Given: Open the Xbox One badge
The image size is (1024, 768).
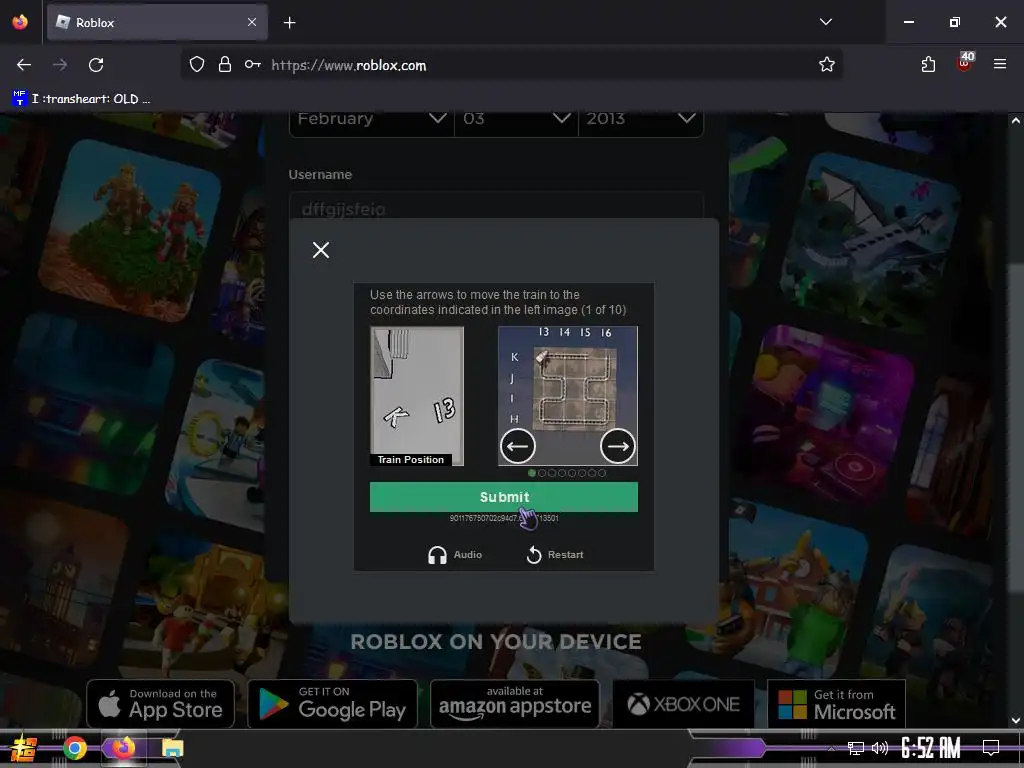Looking at the screenshot, I should (683, 704).
